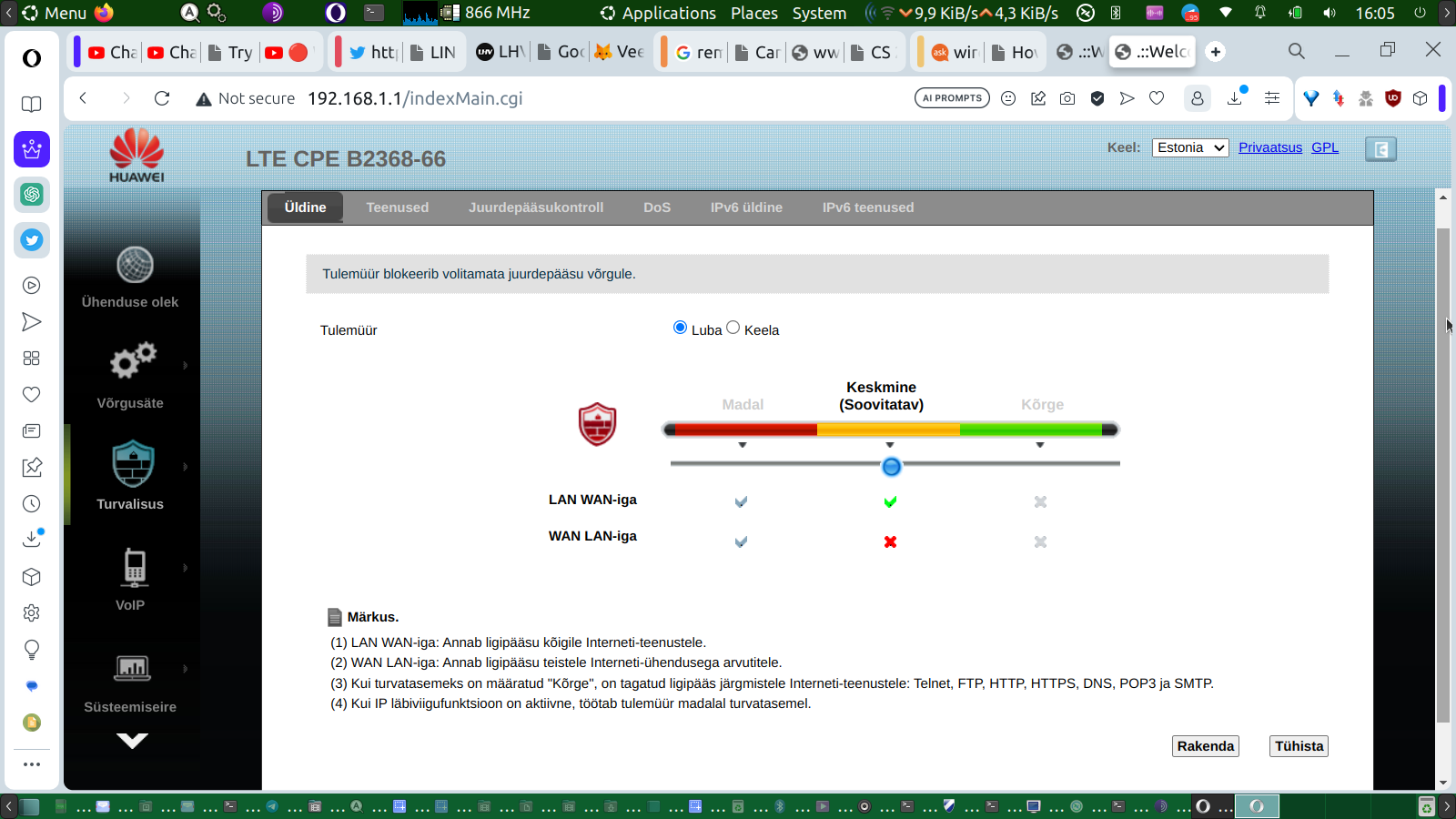The height and width of the screenshot is (819, 1456).
Task: Set firewall level to Kõrge marker
Action: [1039, 445]
